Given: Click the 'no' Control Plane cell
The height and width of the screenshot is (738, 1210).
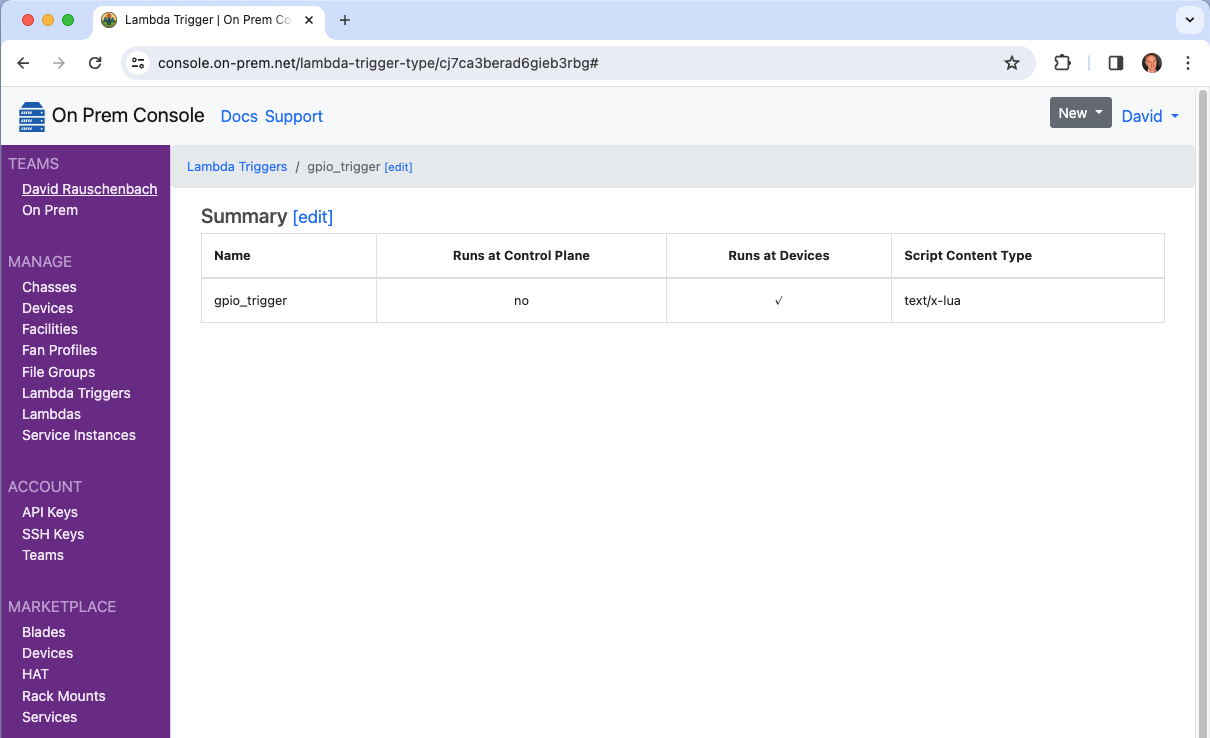Looking at the screenshot, I should click(x=521, y=300).
